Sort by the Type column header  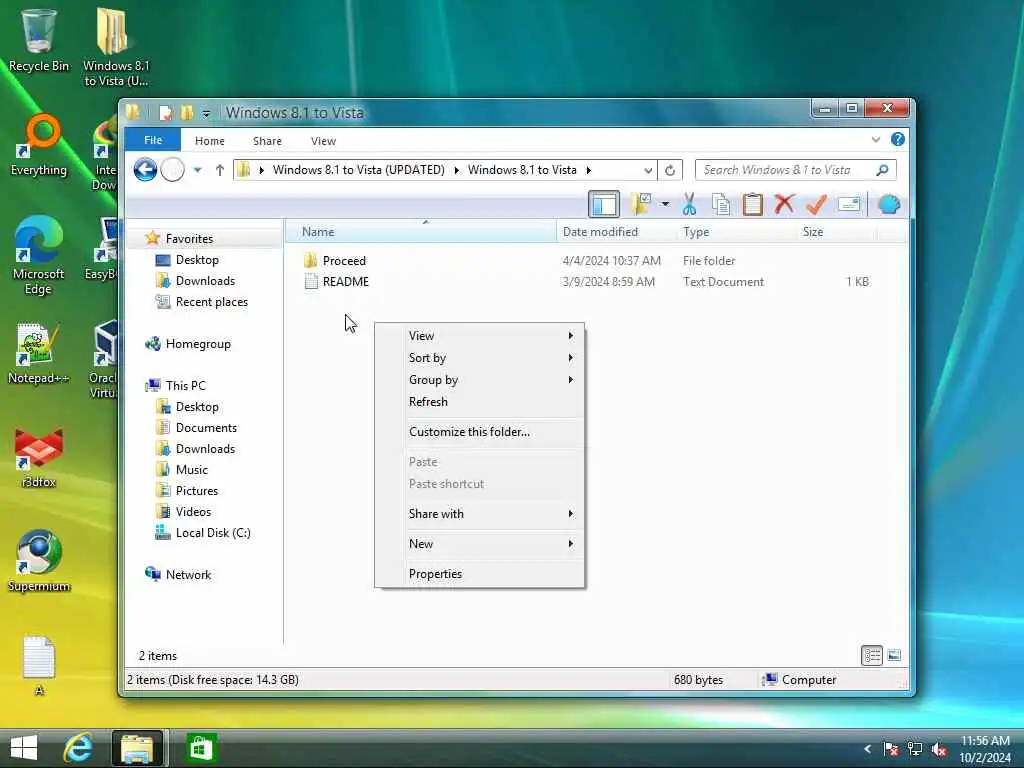point(737,232)
